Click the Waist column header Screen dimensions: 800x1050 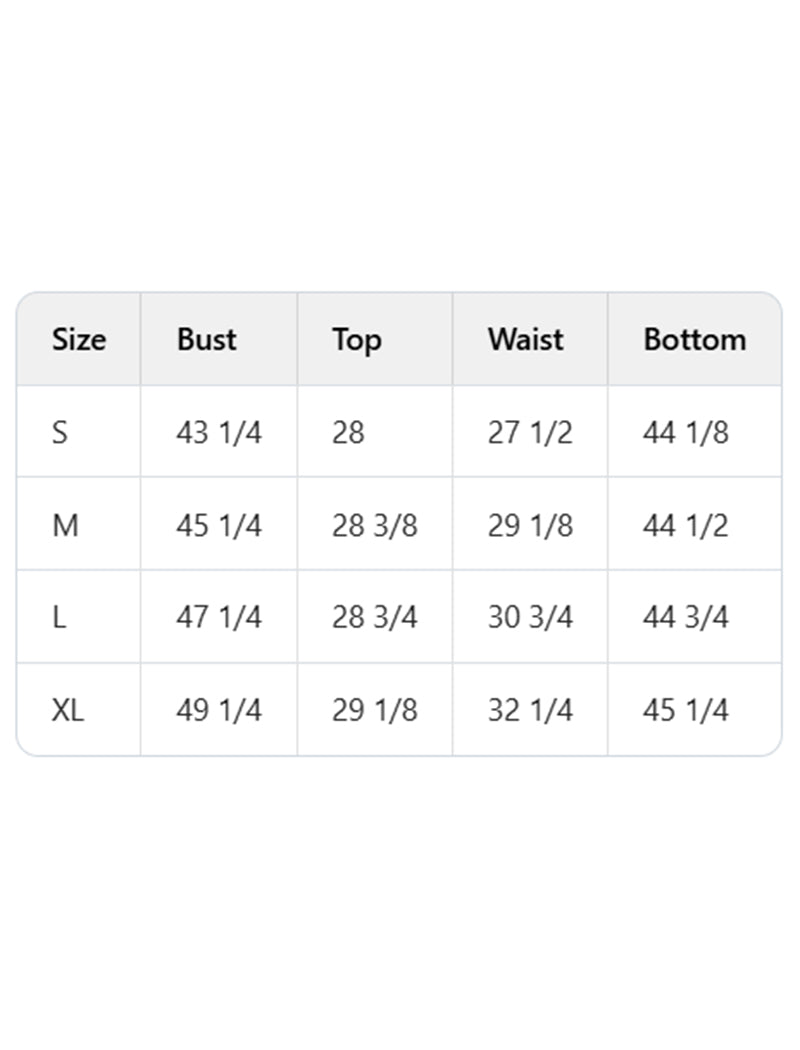tap(526, 340)
